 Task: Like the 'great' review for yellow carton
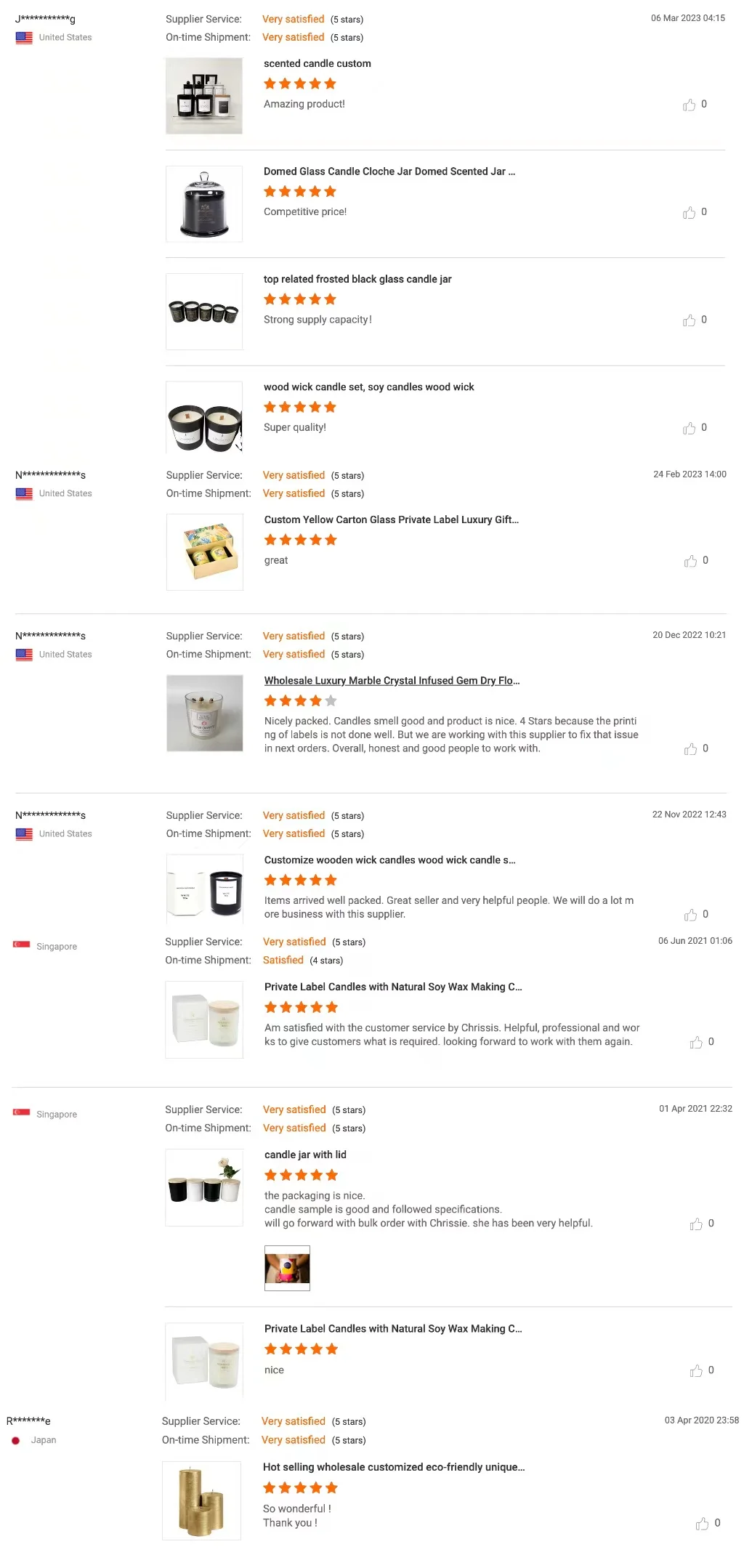click(690, 561)
